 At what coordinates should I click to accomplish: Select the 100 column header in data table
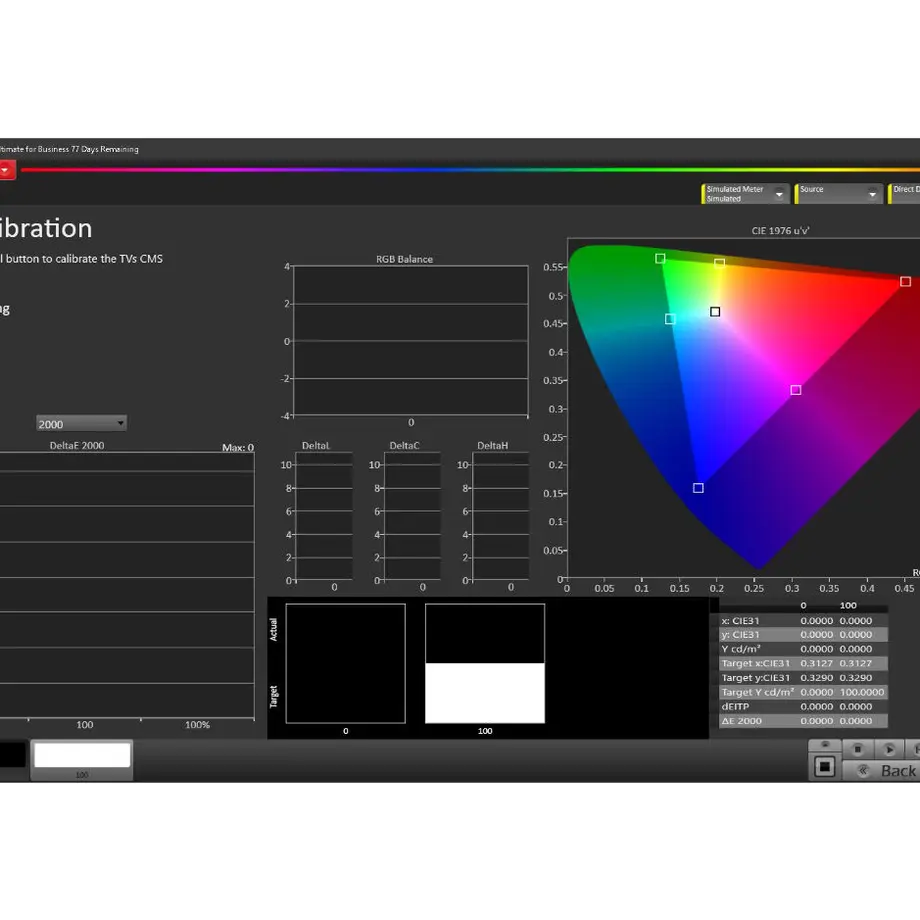click(x=848, y=606)
